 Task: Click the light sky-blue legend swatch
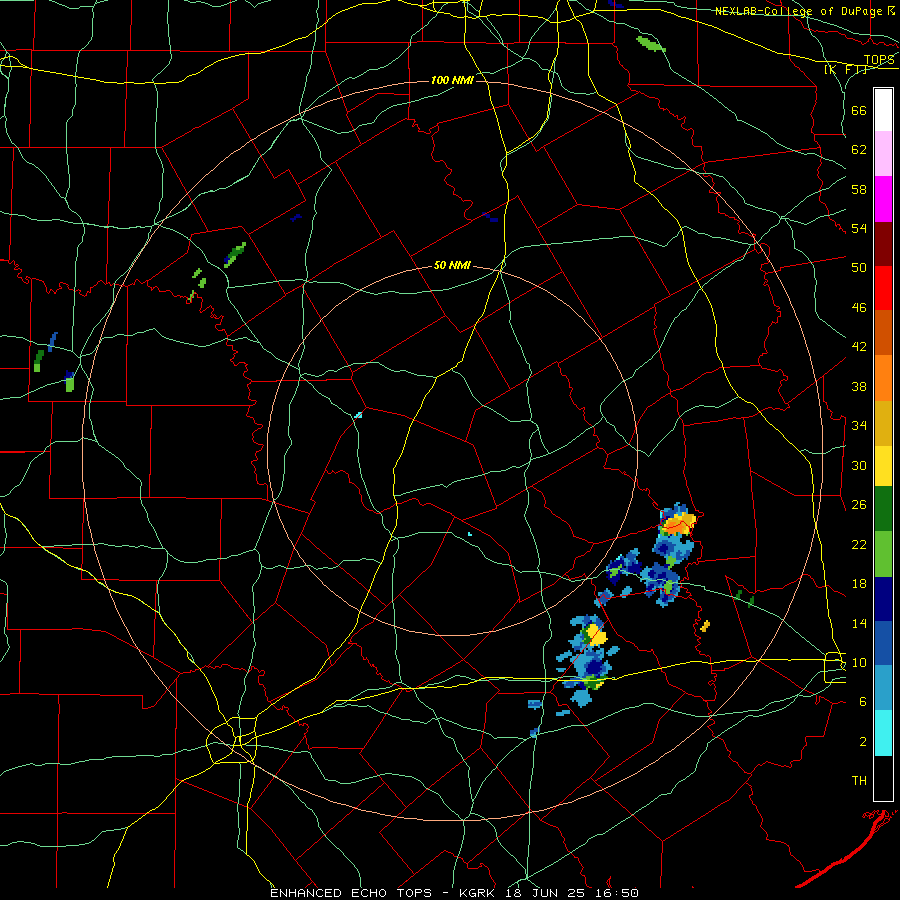point(883,688)
